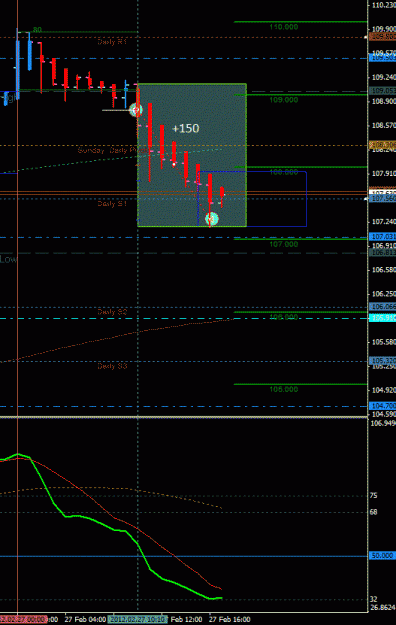Click the 106.580 price axis value
This screenshot has height=625, width=396.
pyautogui.click(x=384, y=270)
